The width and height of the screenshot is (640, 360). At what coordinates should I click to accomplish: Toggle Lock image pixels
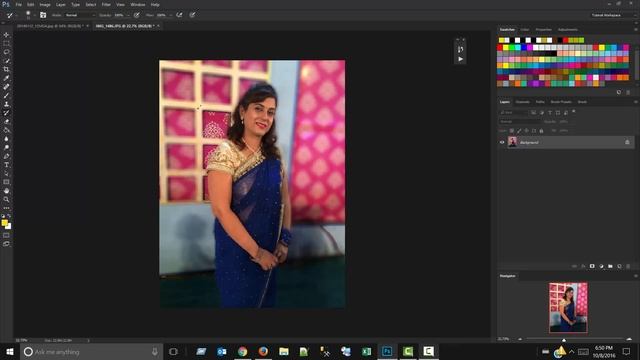click(x=519, y=131)
